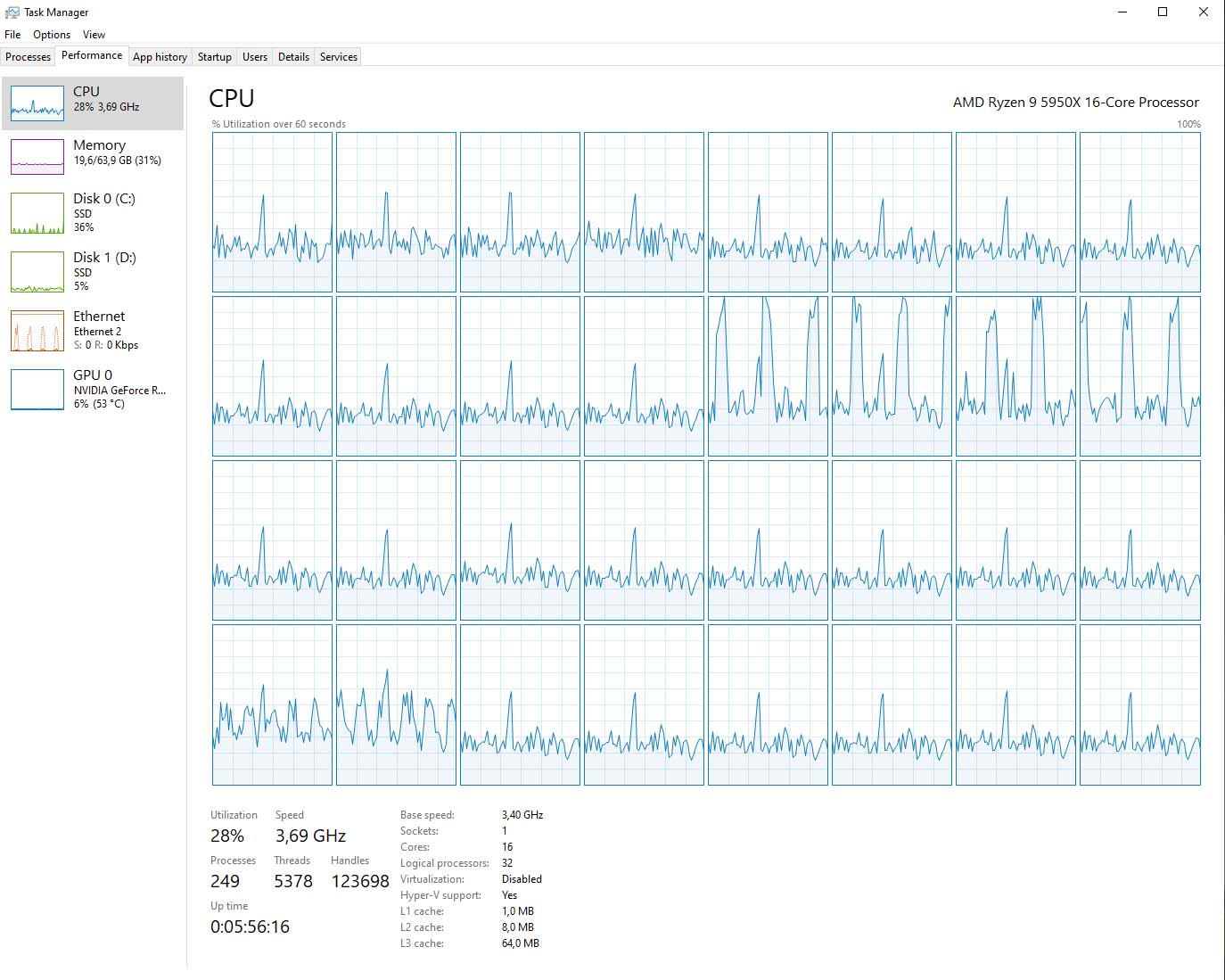Open the File menu

click(12, 34)
